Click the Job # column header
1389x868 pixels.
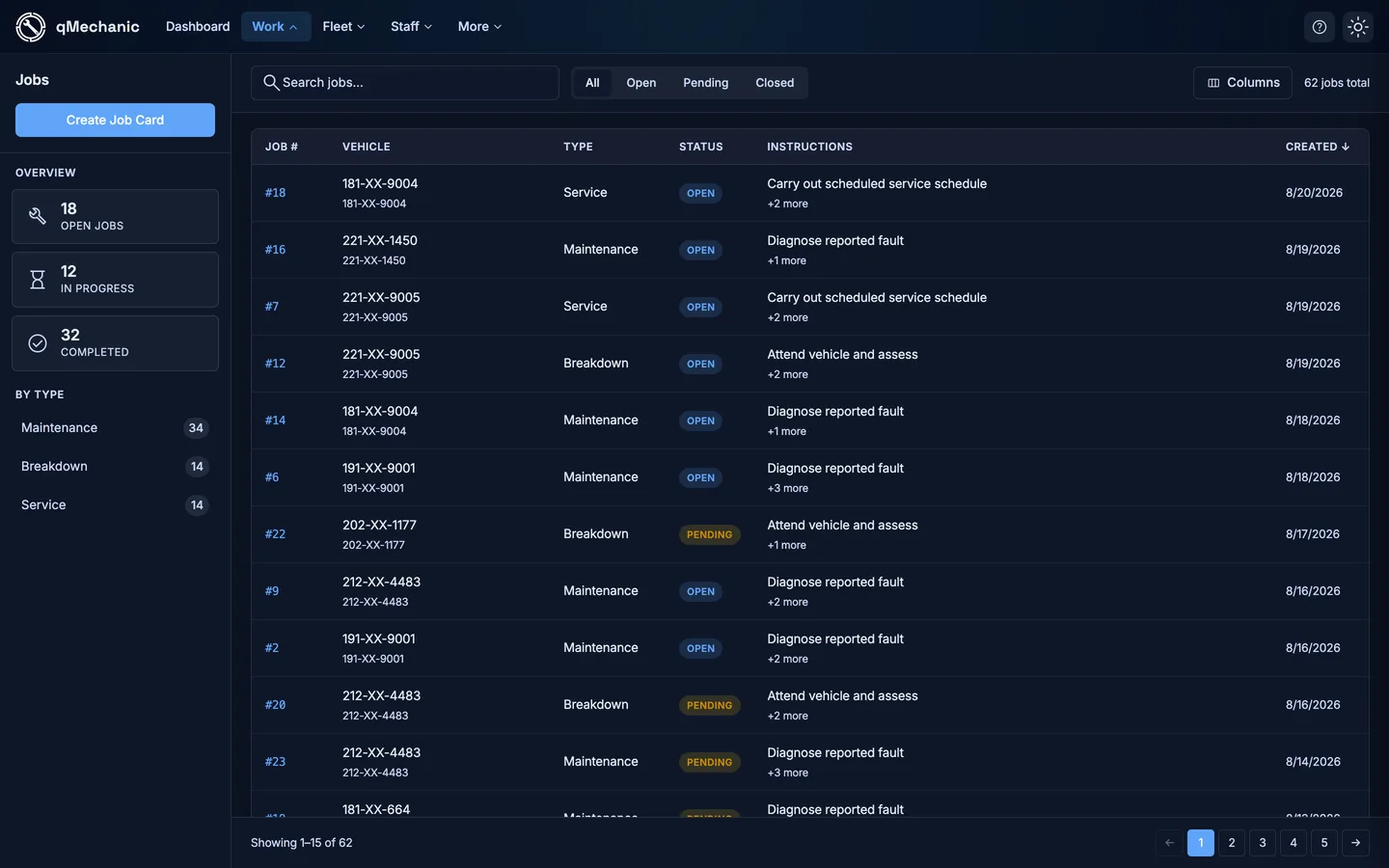coord(282,147)
